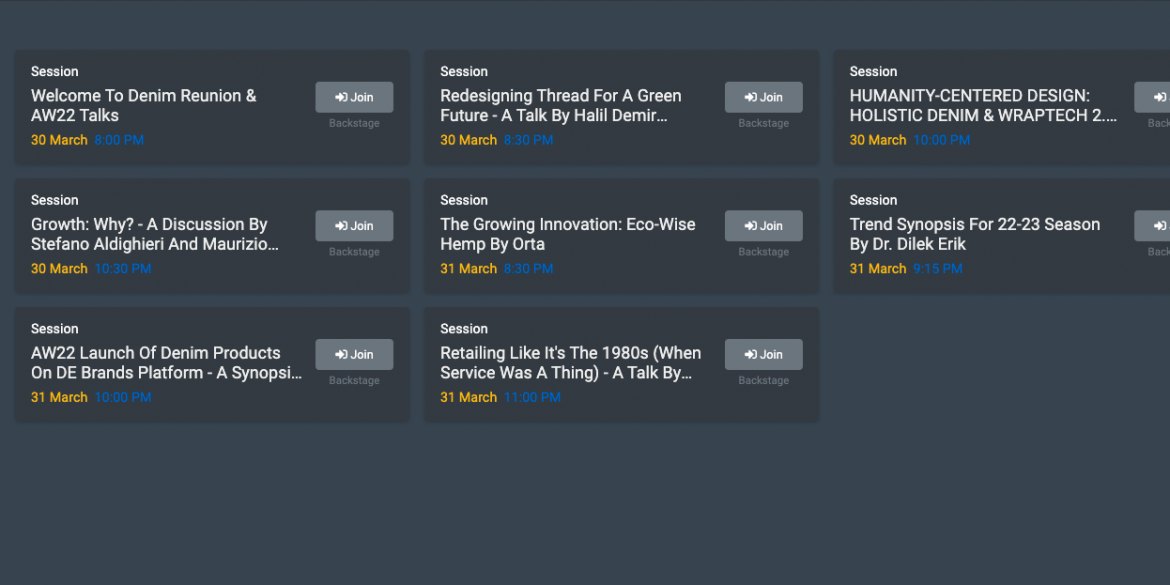Join Retailing Like It's The 1980s session
The image size is (1170, 585).
763,354
